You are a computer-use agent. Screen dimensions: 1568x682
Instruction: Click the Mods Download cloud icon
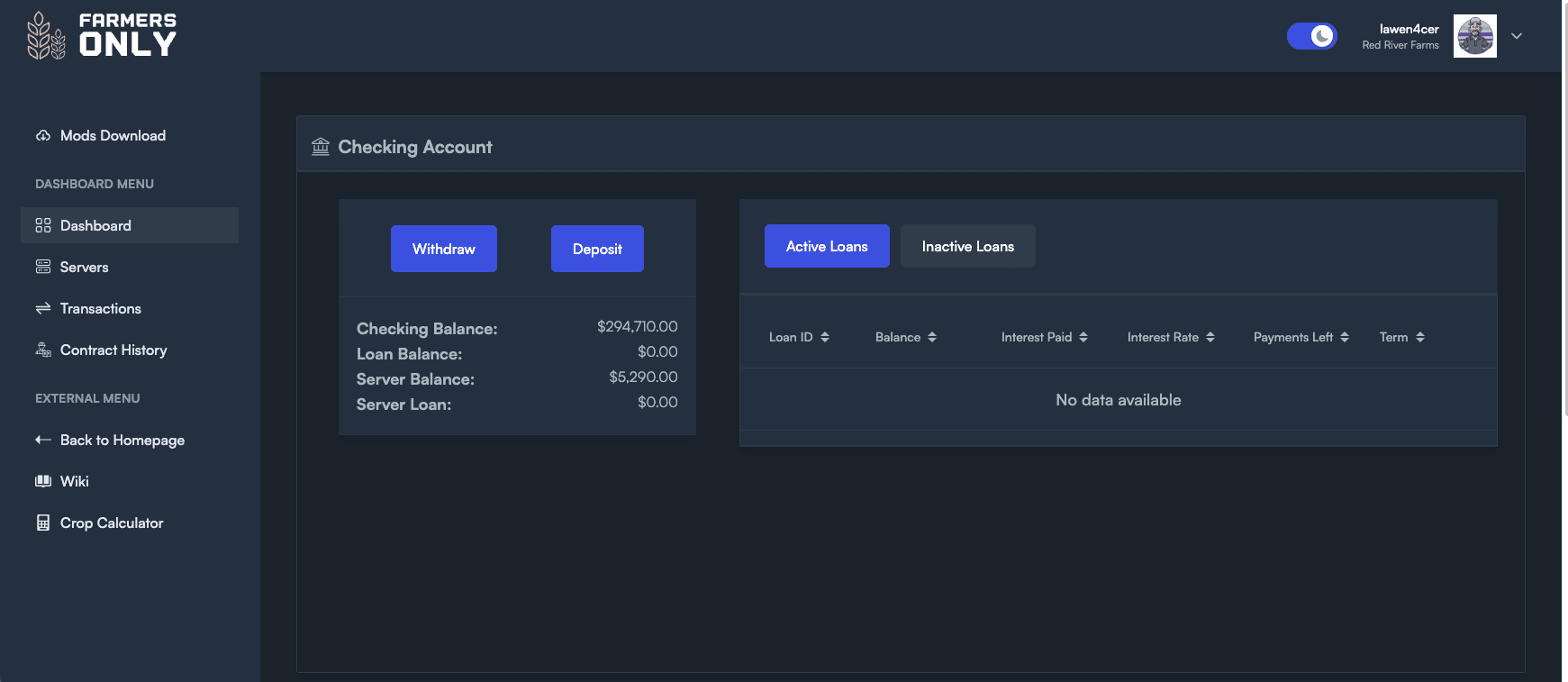pyautogui.click(x=43, y=136)
